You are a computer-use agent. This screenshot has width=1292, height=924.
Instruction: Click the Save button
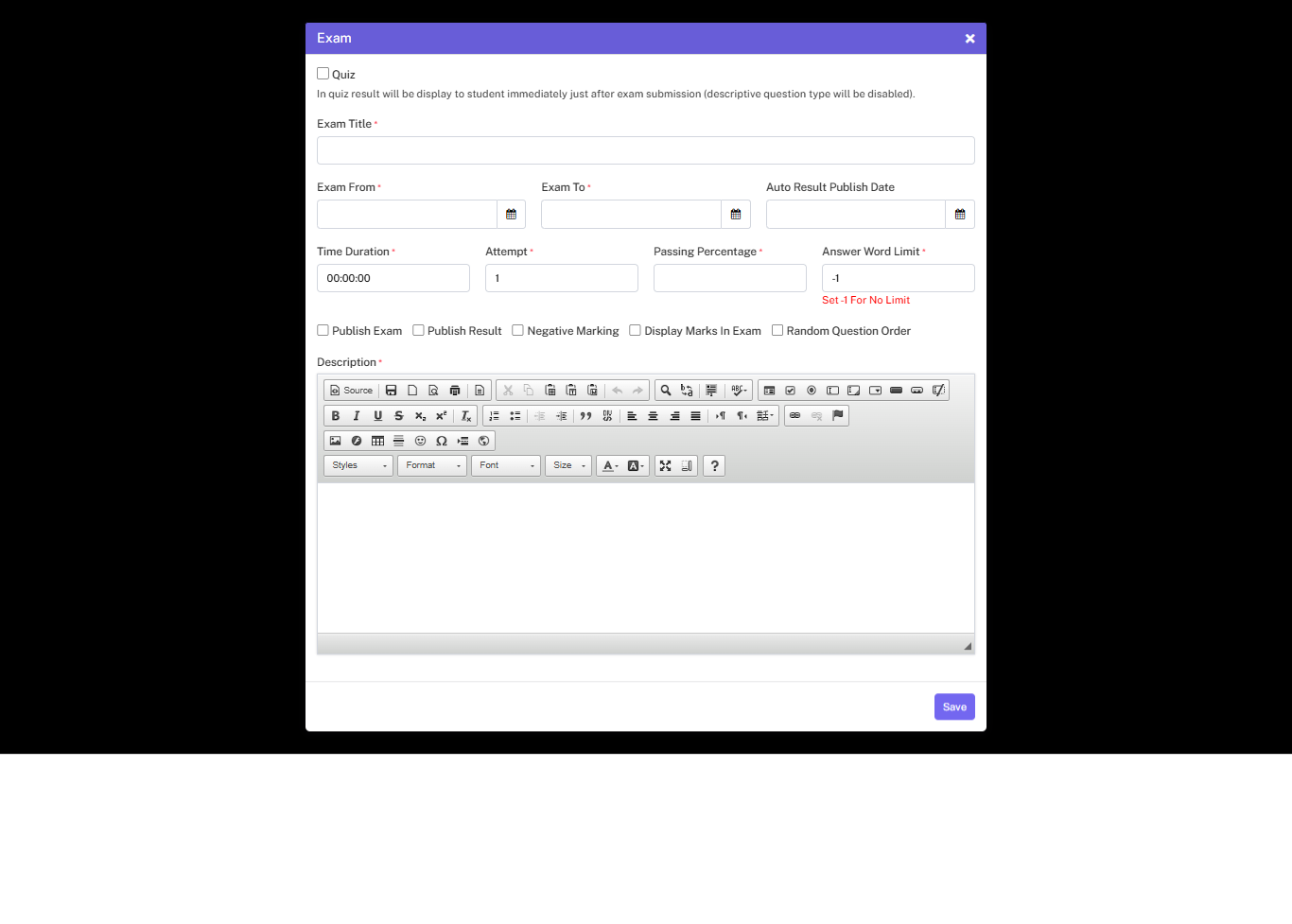tap(954, 706)
